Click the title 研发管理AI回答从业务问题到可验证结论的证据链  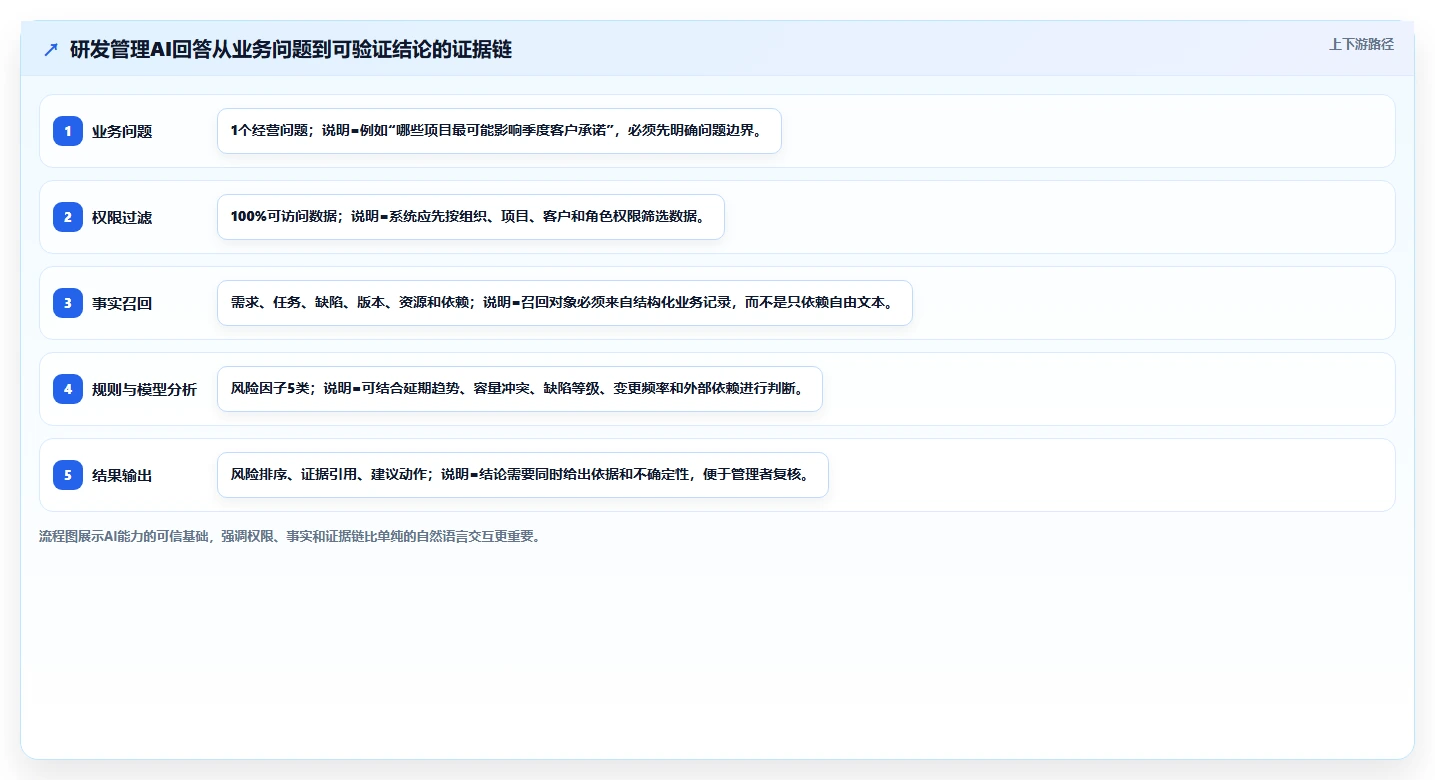[x=291, y=49]
